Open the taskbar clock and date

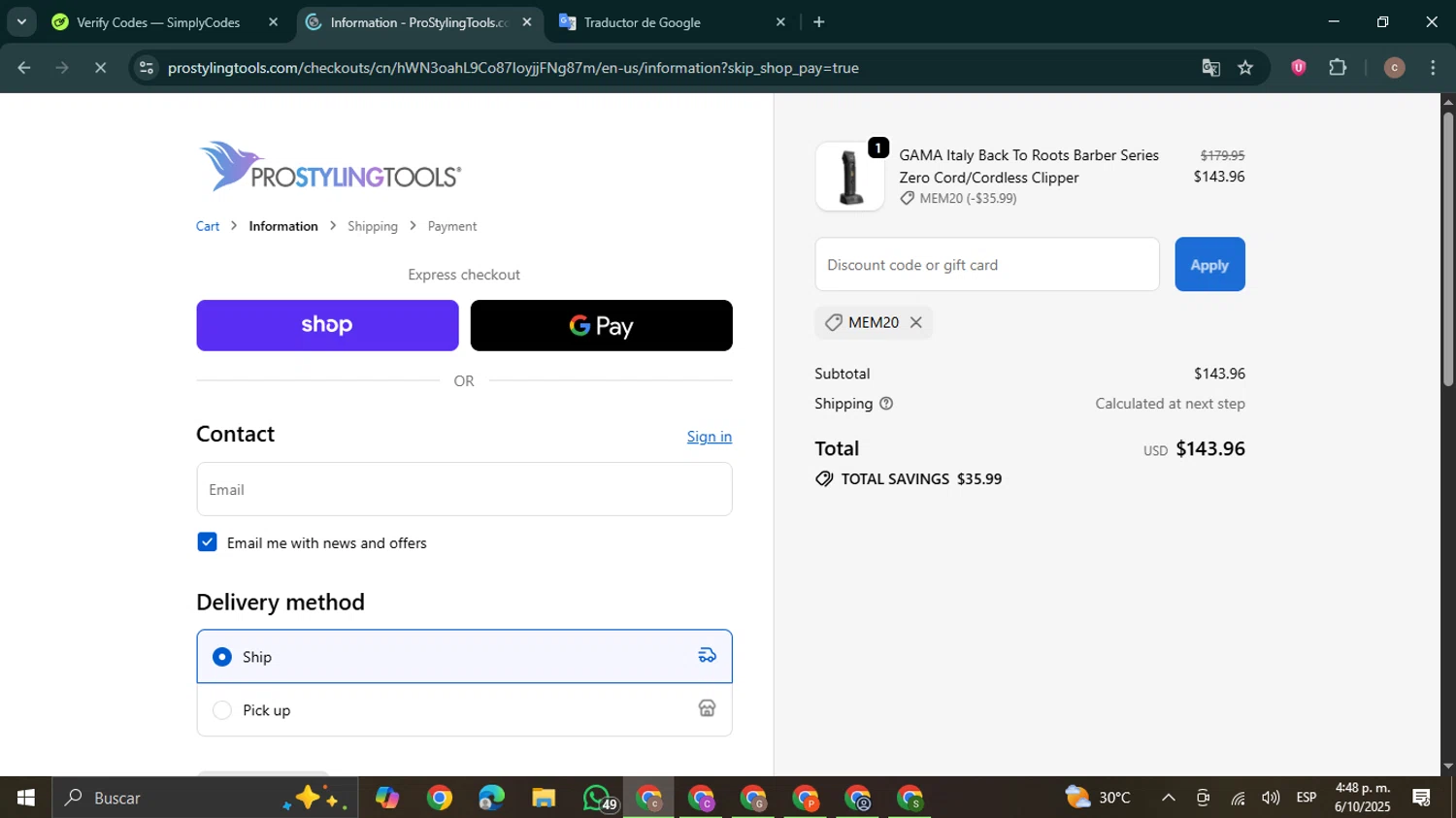click(x=1363, y=798)
